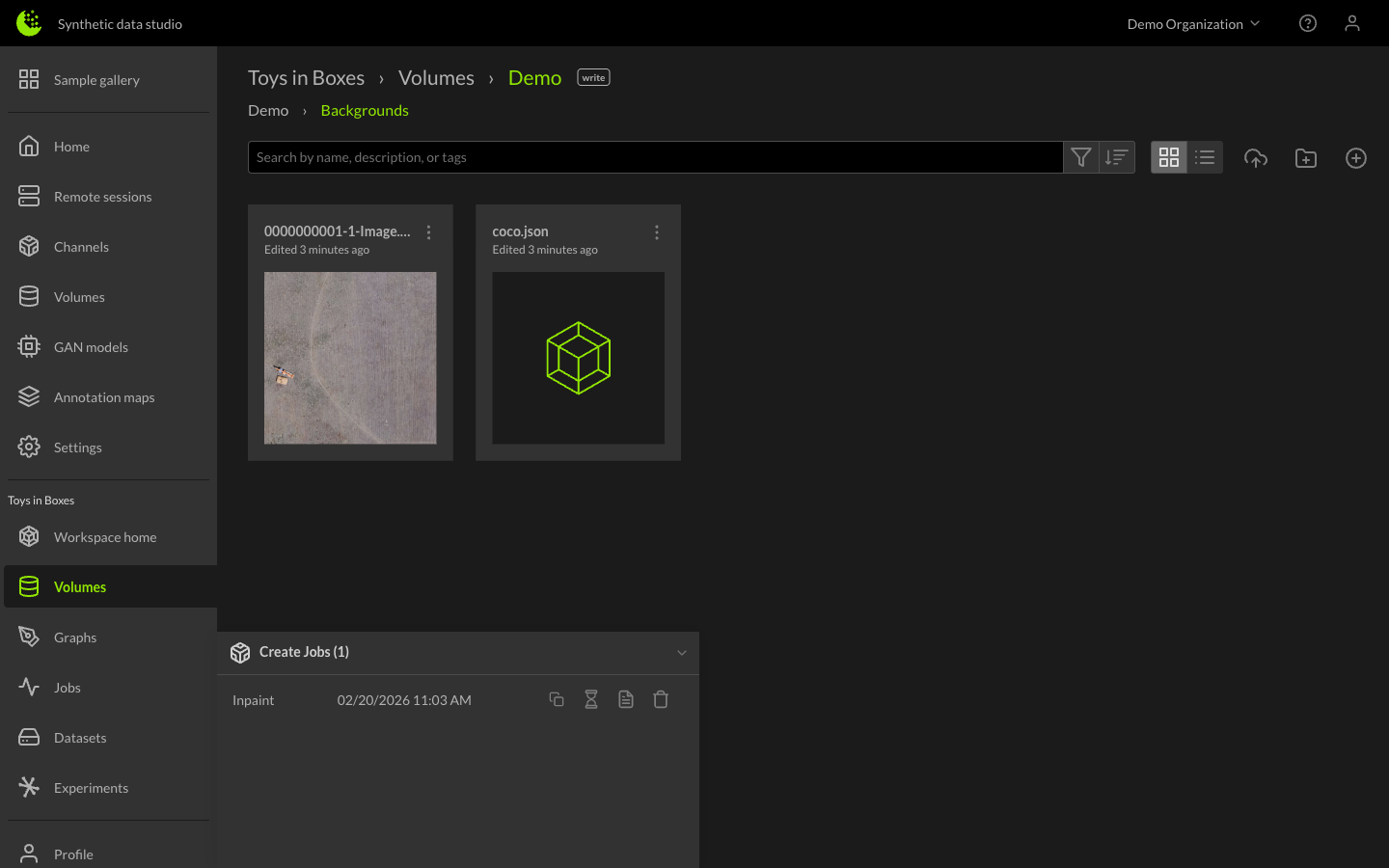Click the new folder icon

click(1305, 158)
